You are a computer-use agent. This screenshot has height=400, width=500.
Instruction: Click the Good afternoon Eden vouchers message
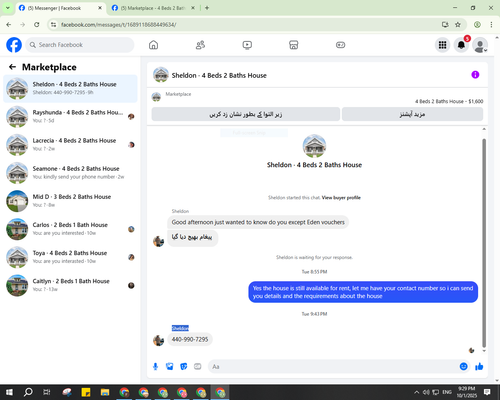click(x=258, y=222)
